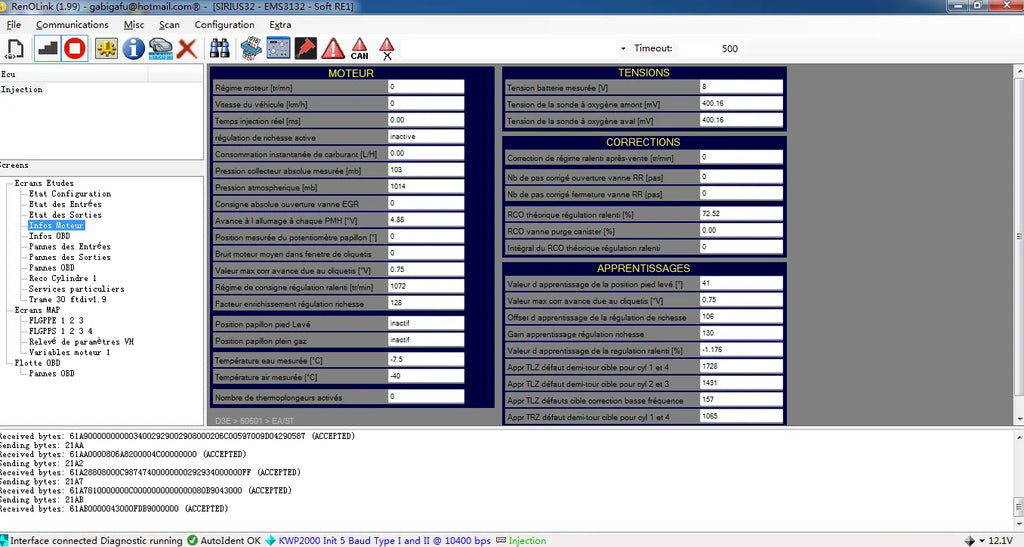Open the Scan menu
1024x547 pixels.
point(169,25)
